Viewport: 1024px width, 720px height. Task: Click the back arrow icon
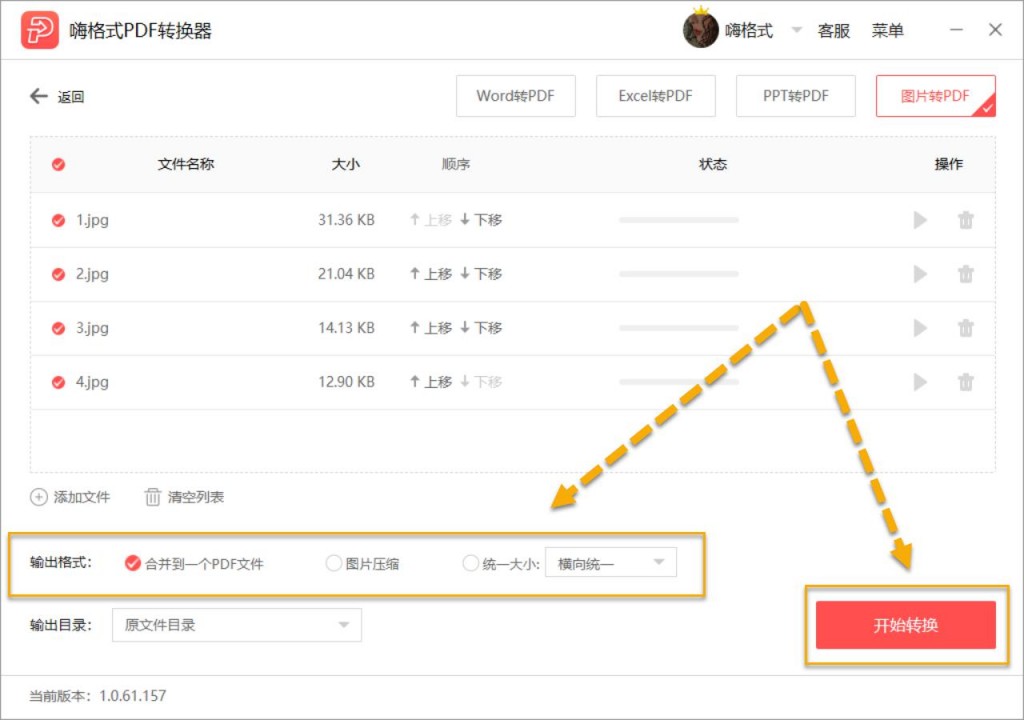(39, 96)
